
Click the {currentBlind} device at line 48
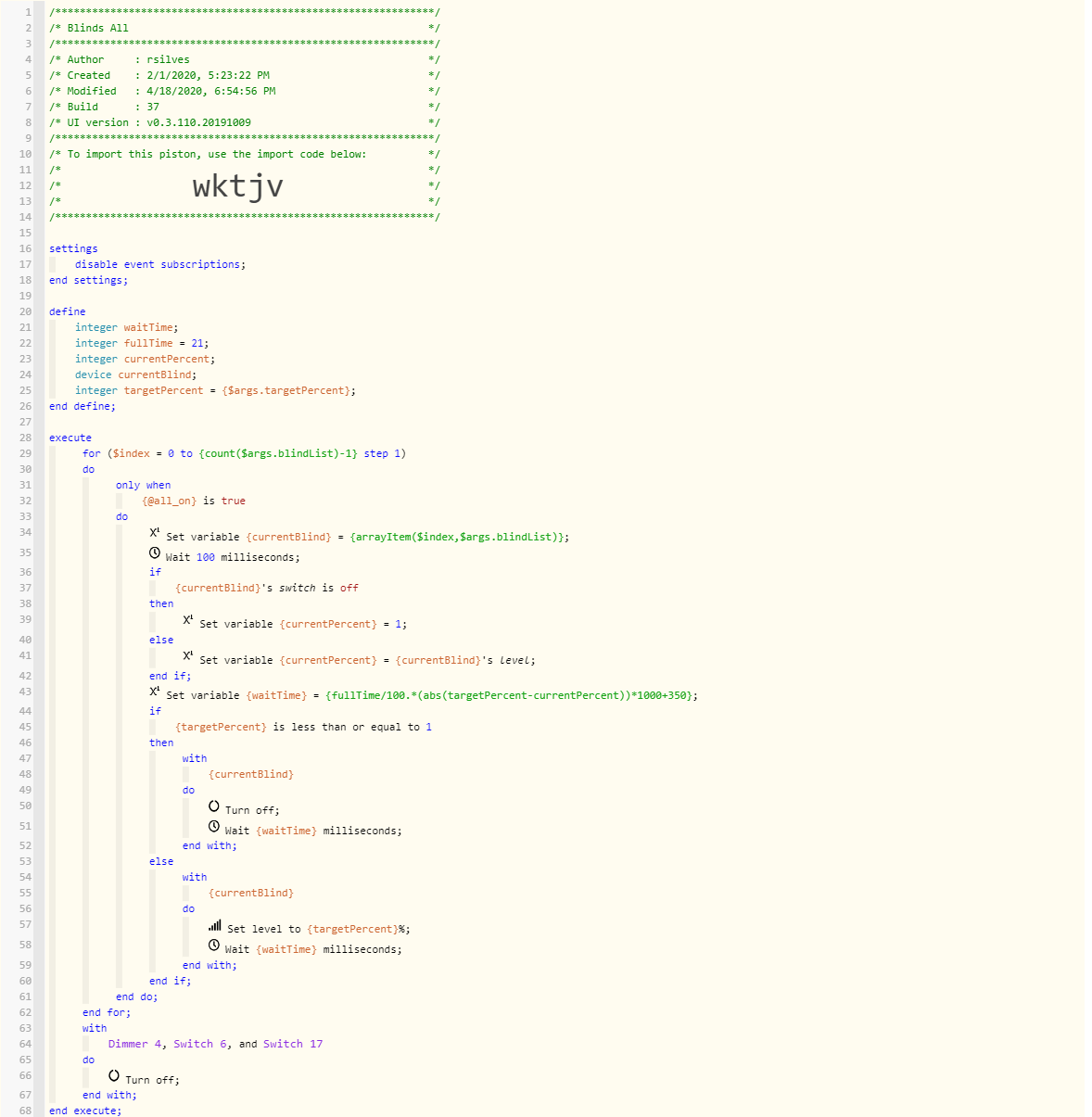(x=251, y=774)
